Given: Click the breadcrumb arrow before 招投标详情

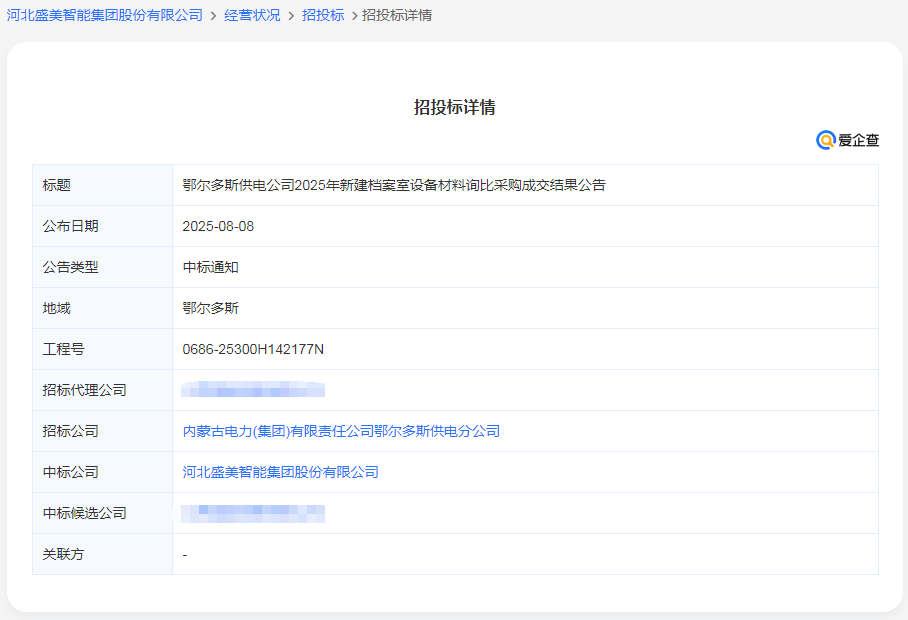Looking at the screenshot, I should coord(352,15).
